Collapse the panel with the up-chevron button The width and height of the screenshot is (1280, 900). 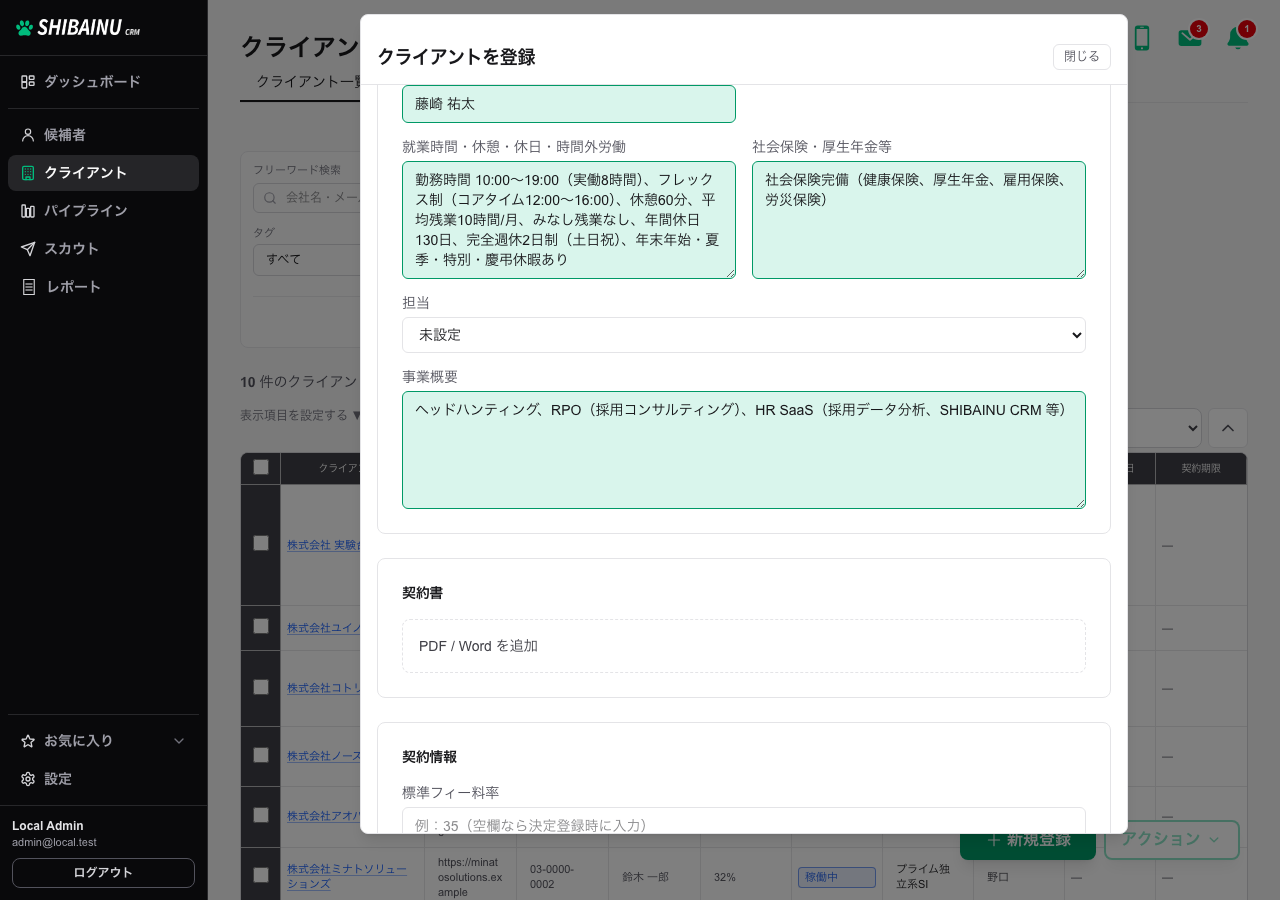click(1228, 428)
